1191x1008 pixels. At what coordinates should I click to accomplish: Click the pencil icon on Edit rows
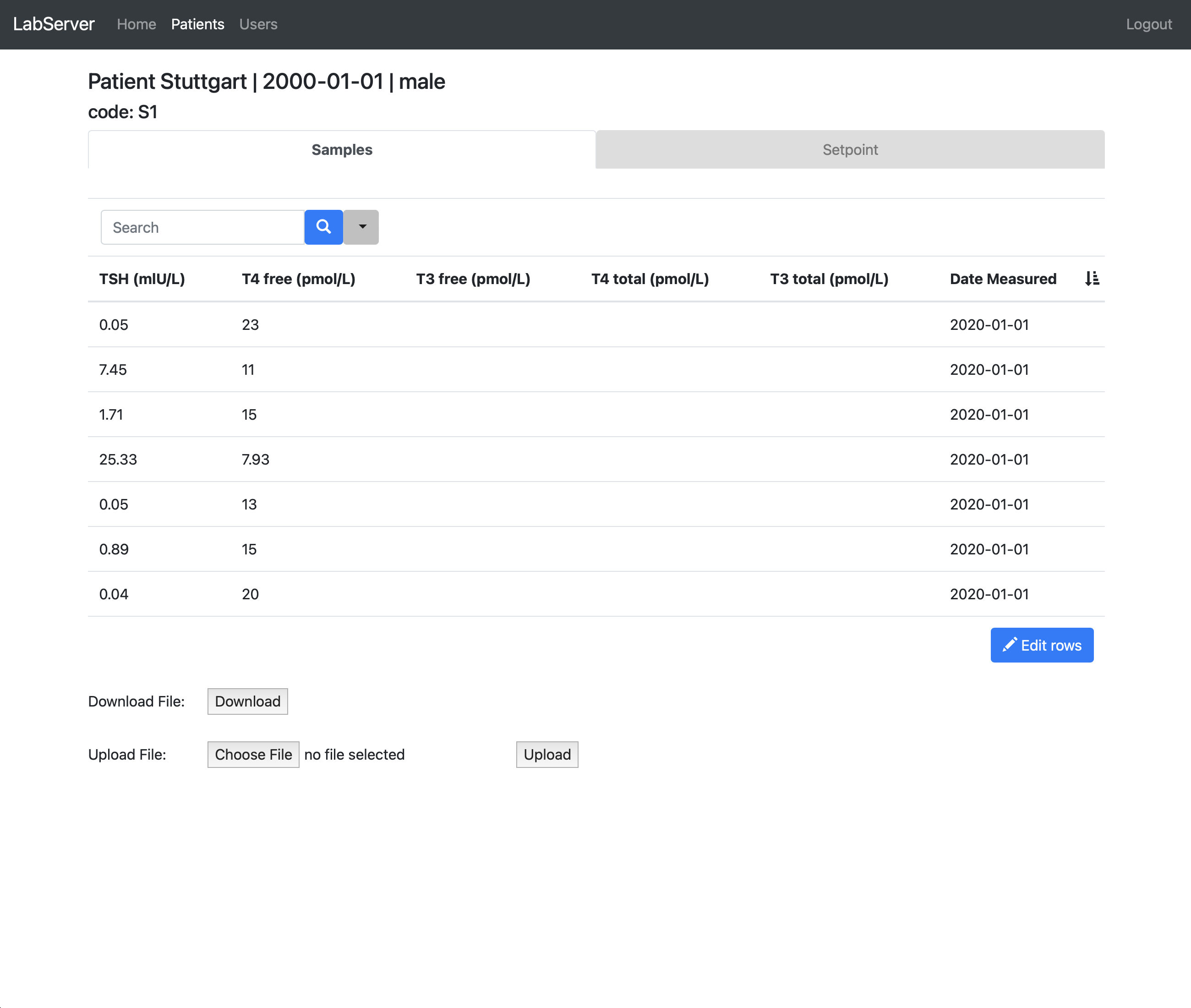1010,645
